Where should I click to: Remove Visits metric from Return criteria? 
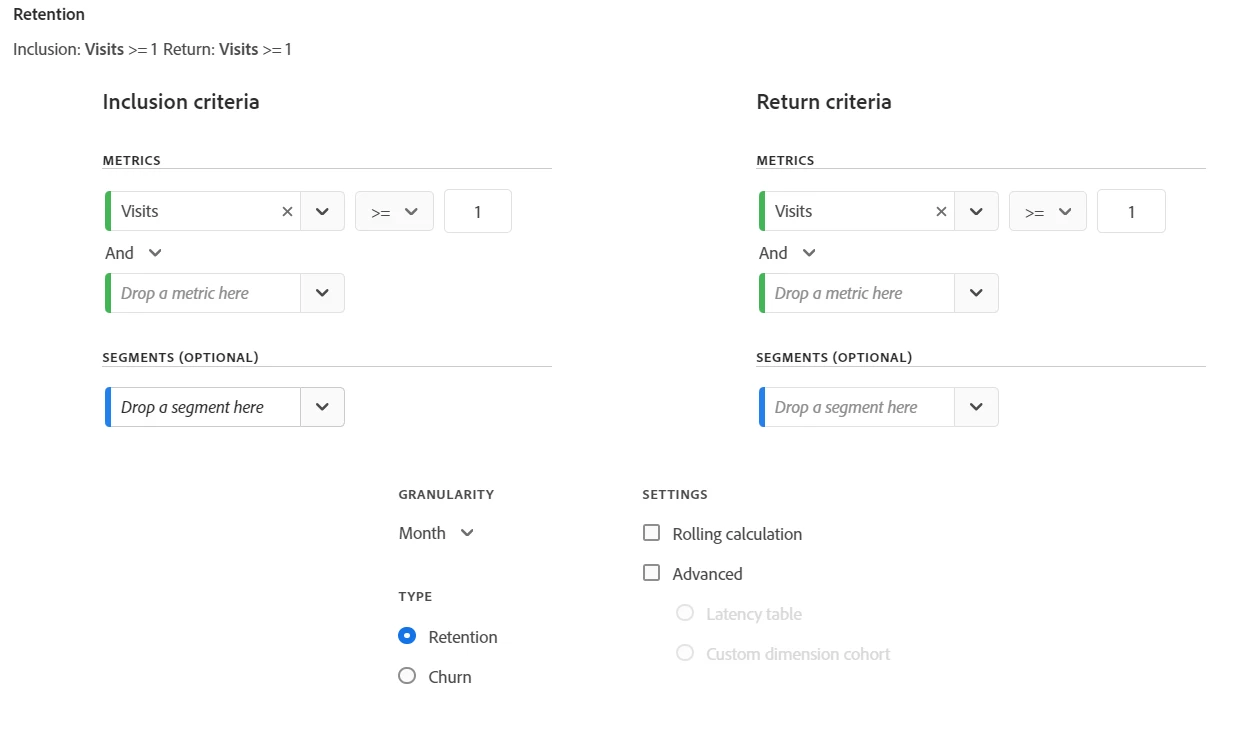point(941,212)
